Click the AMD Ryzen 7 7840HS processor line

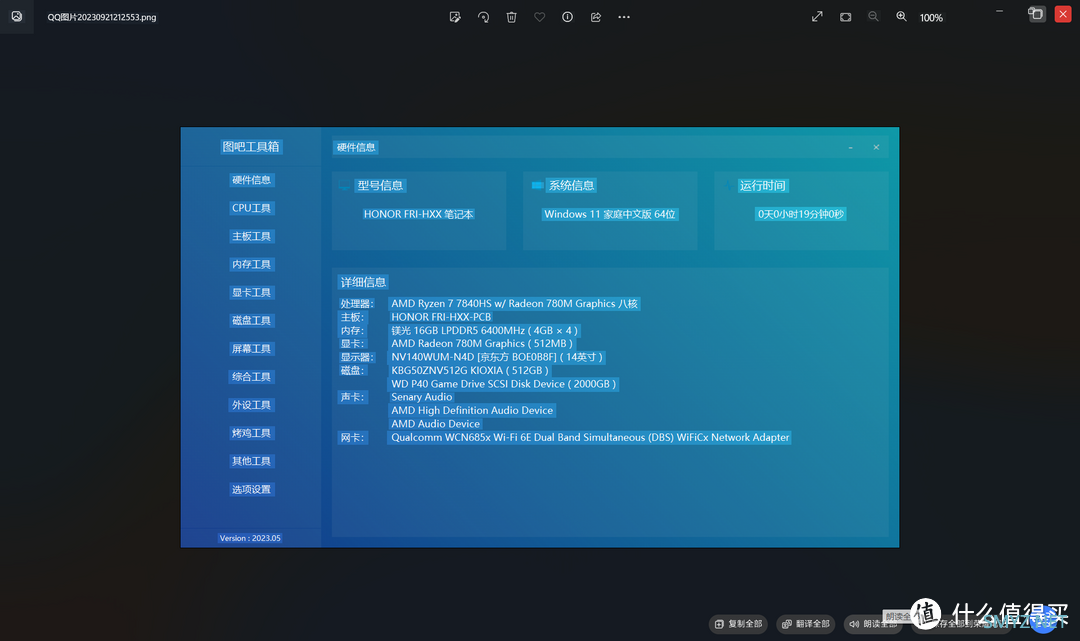(x=515, y=304)
